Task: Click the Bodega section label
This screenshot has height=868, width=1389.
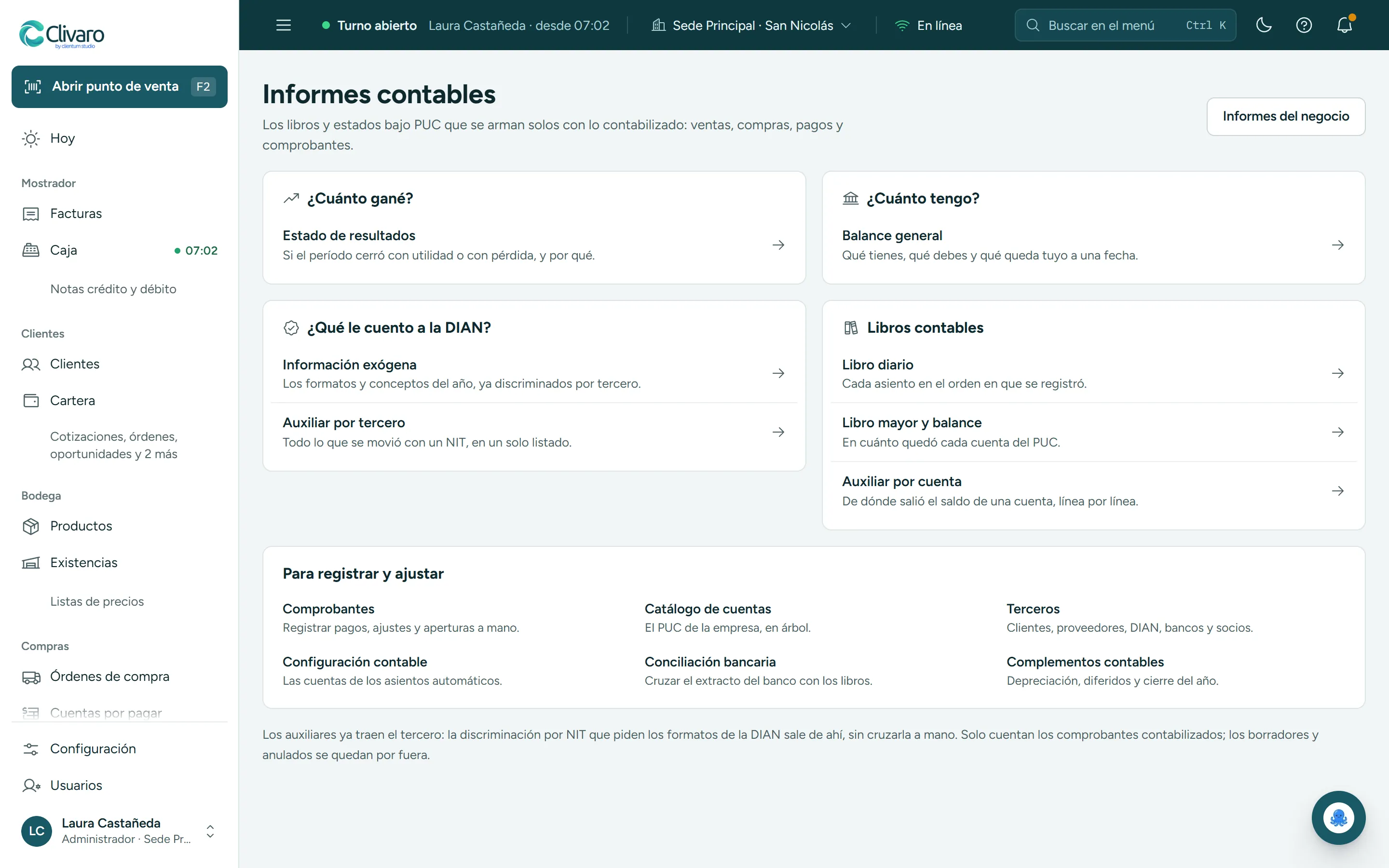Action: (x=41, y=495)
